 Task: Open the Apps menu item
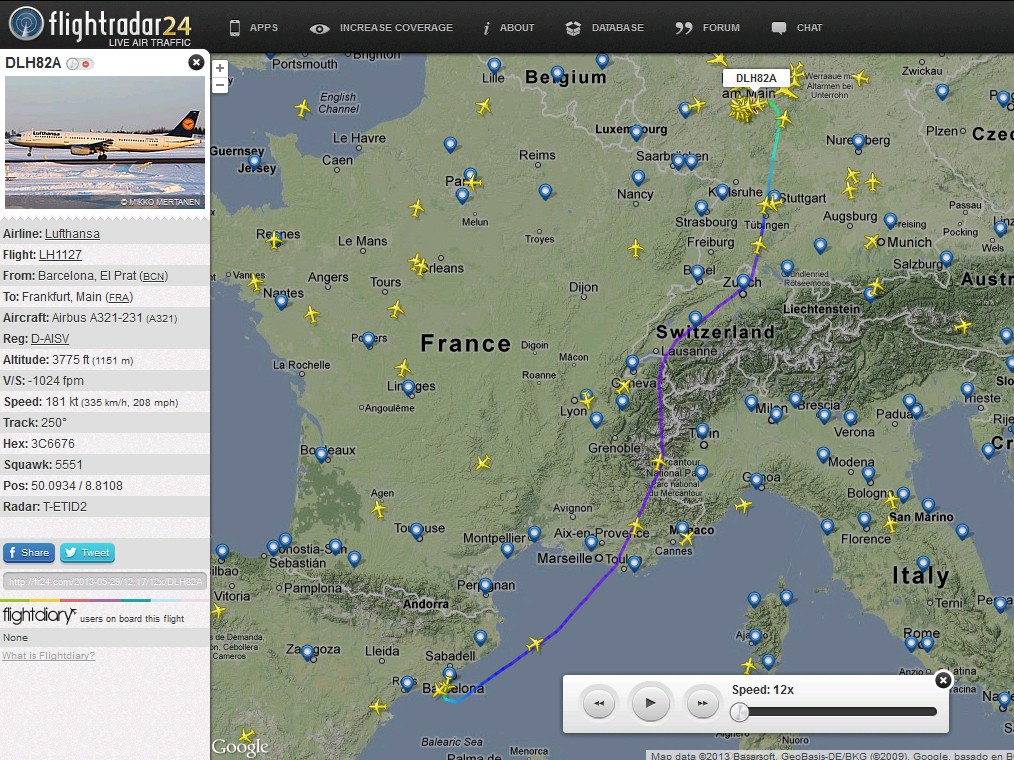click(x=254, y=28)
